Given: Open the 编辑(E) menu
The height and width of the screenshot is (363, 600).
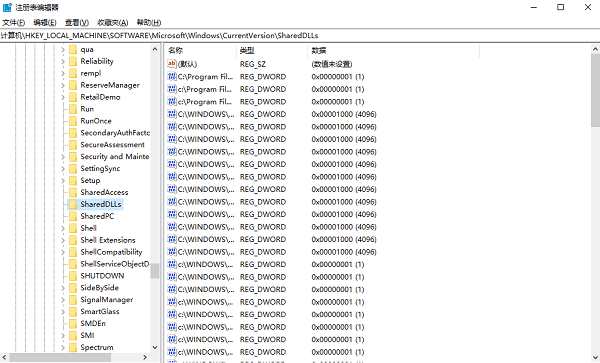Looking at the screenshot, I should [45, 23].
